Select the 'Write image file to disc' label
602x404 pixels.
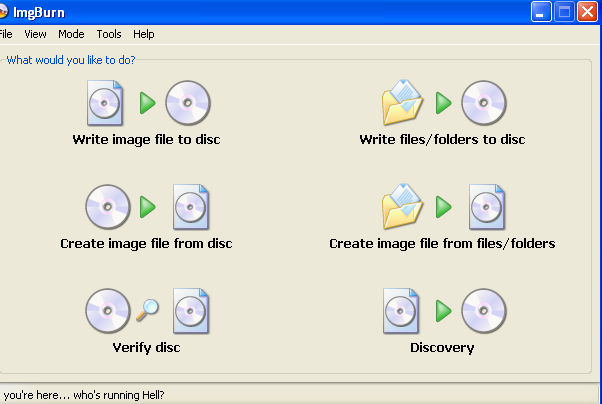pyautogui.click(x=146, y=140)
